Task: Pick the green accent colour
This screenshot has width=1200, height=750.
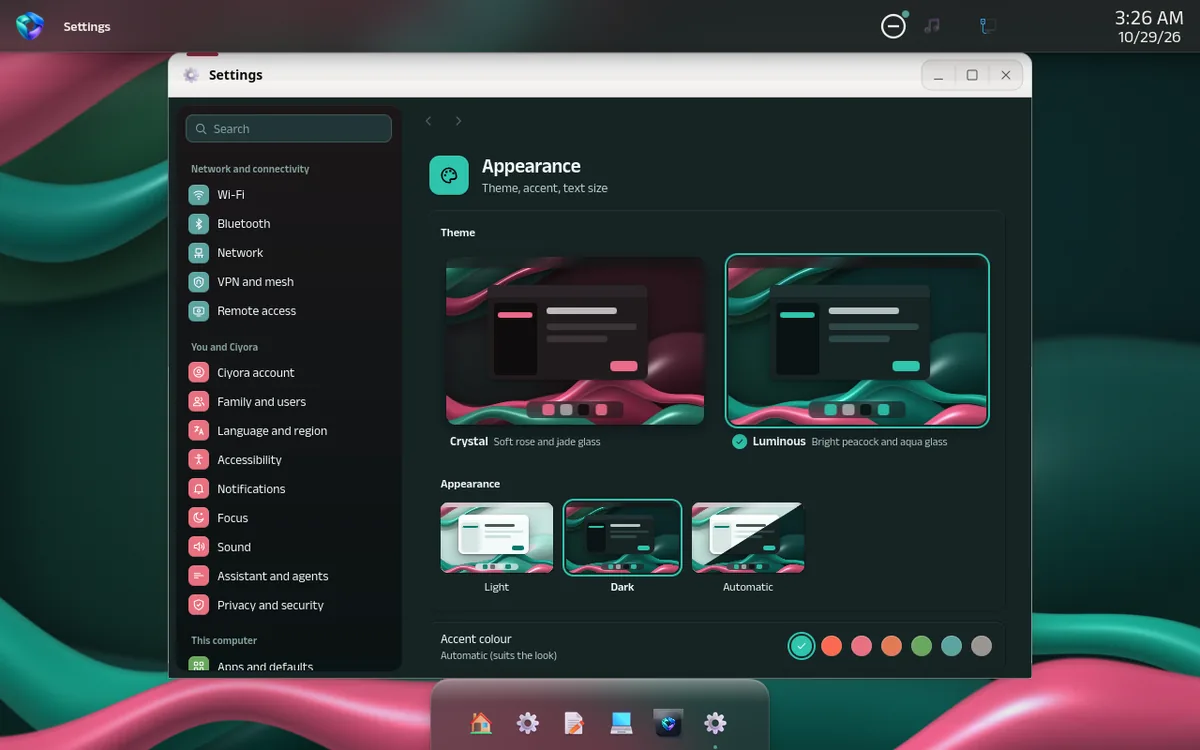Action: tap(921, 646)
